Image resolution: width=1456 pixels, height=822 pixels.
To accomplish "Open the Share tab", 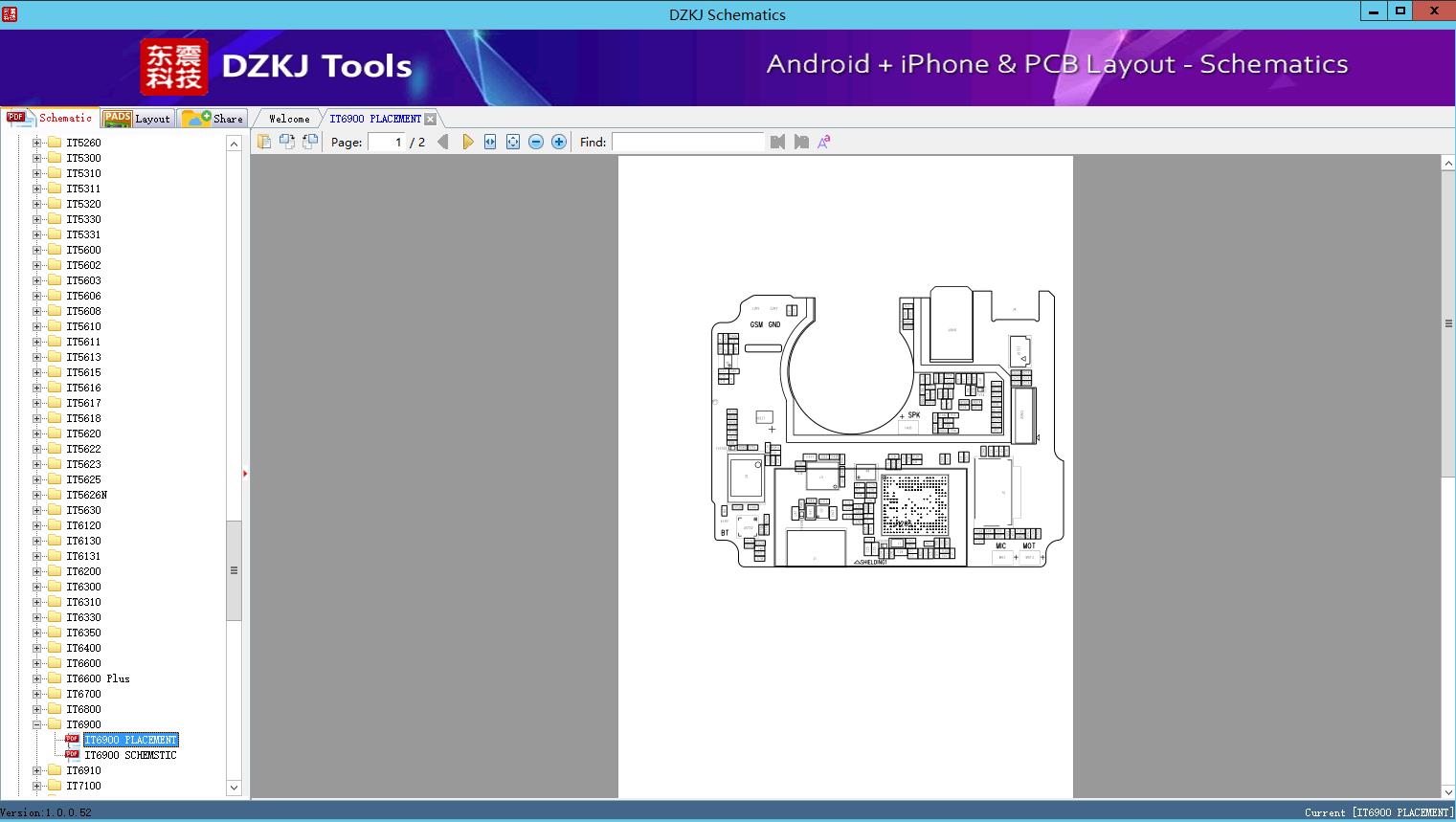I will tap(214, 119).
